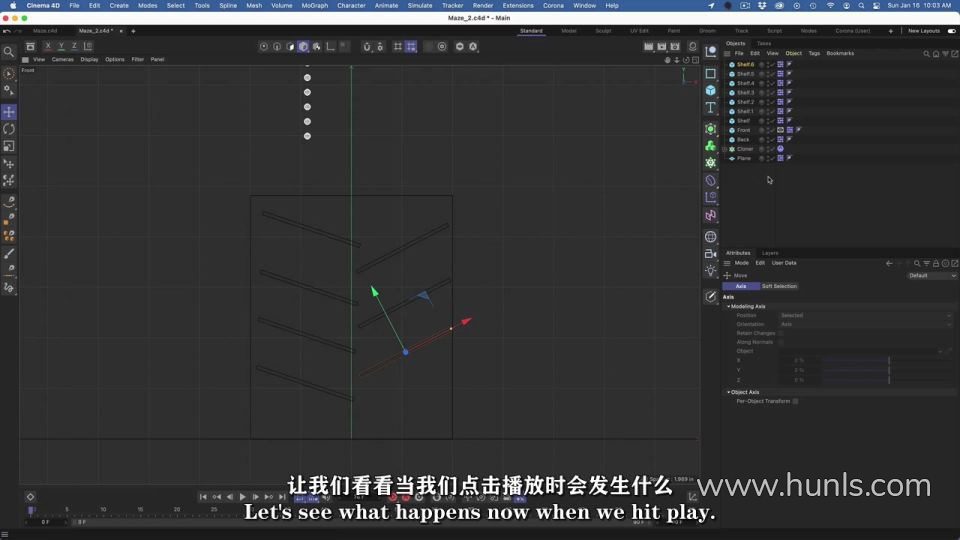Viewport: 960px width, 540px height.
Task: Select the Rotate tool in left toolbar
Action: tap(9, 129)
